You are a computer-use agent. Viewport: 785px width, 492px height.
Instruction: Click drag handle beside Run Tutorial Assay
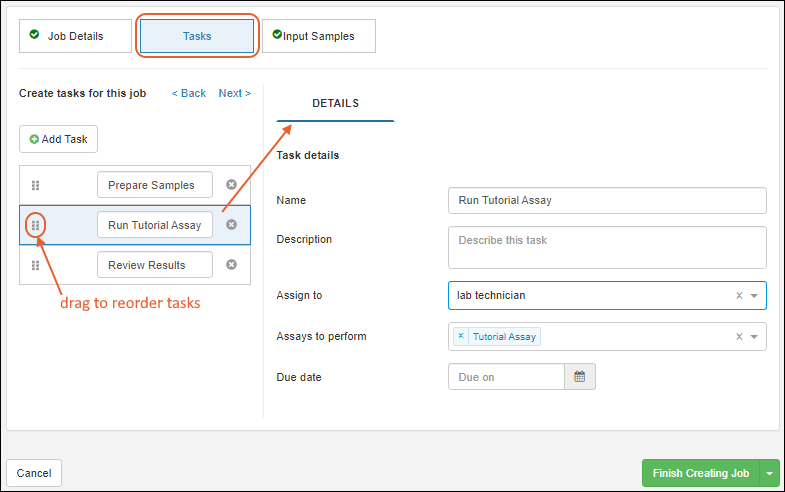[35, 225]
